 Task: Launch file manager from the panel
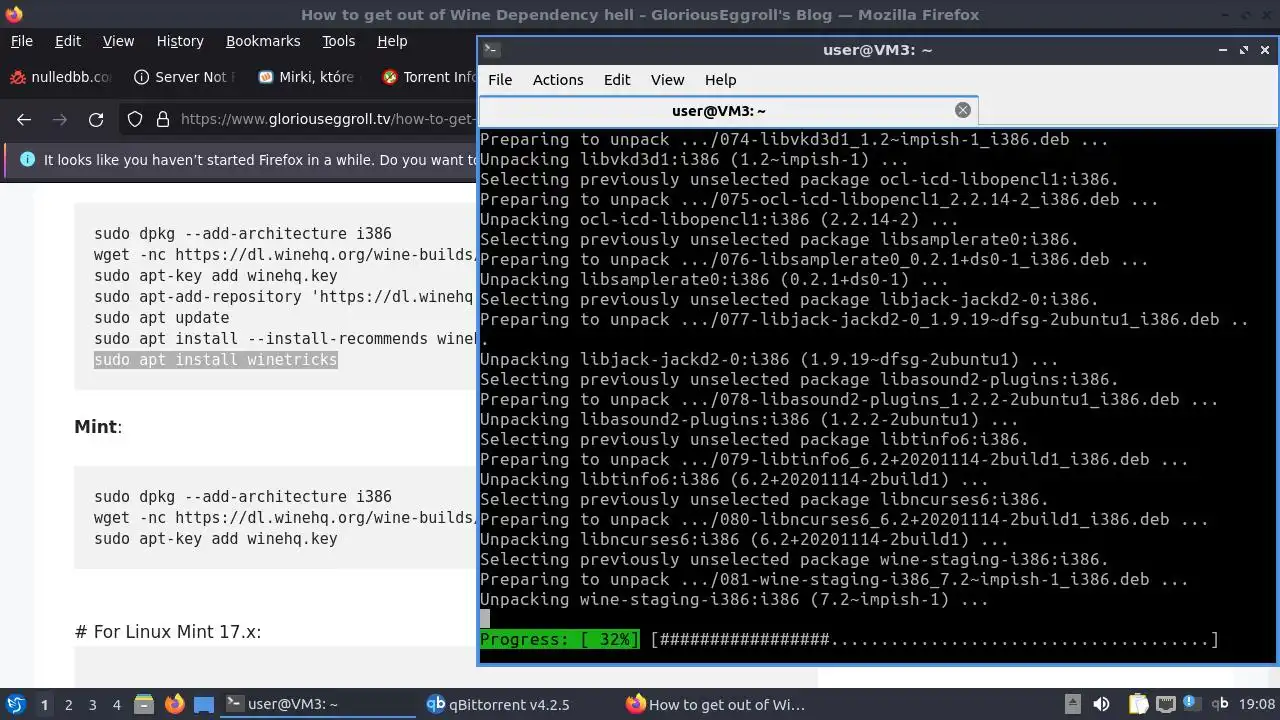tap(144, 705)
